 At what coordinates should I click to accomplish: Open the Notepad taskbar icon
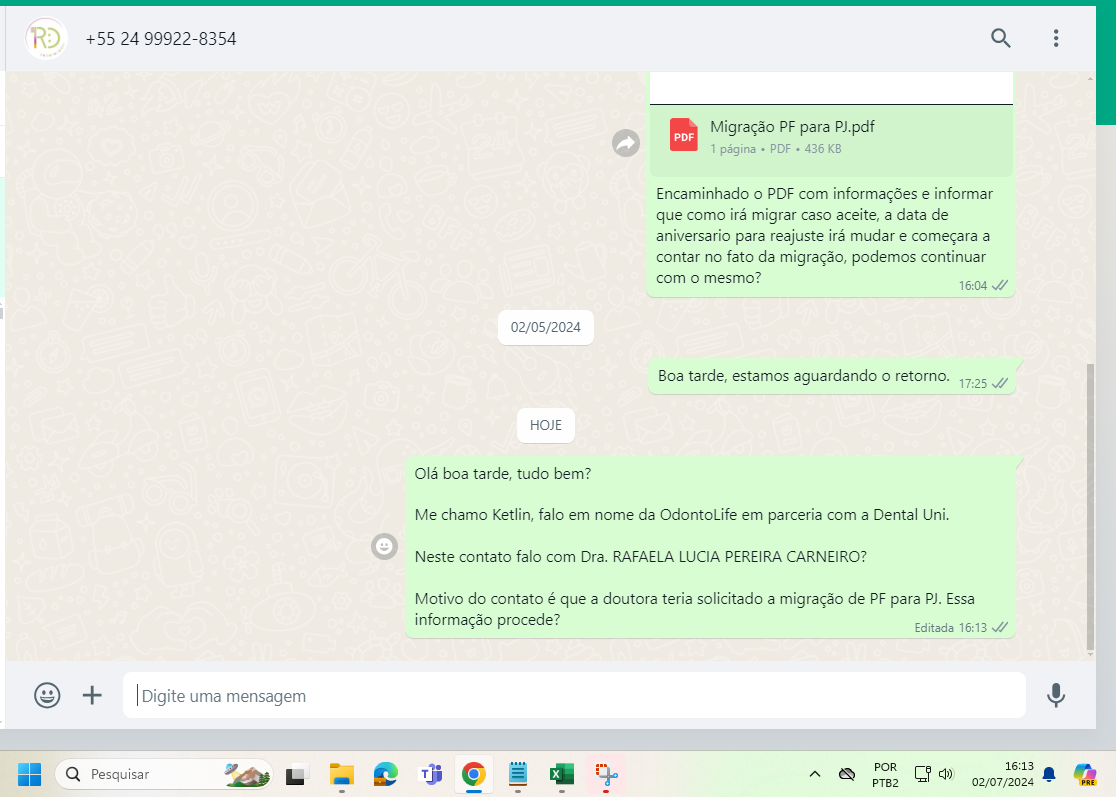(x=517, y=774)
